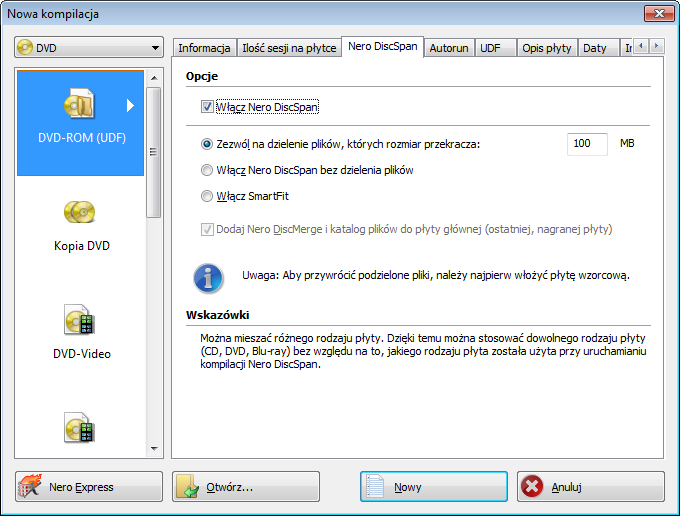Click the Nowy button
The width and height of the screenshot is (680, 516).
click(434, 487)
